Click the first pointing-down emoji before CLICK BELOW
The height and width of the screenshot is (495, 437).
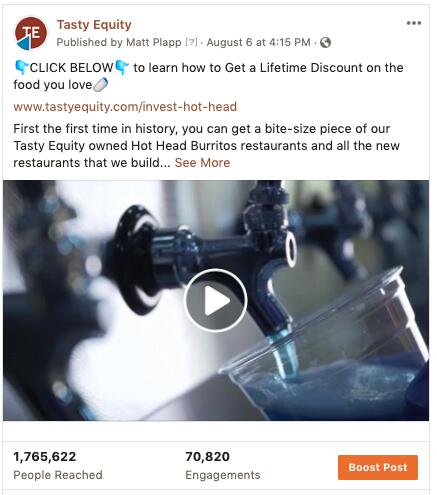tap(21, 68)
